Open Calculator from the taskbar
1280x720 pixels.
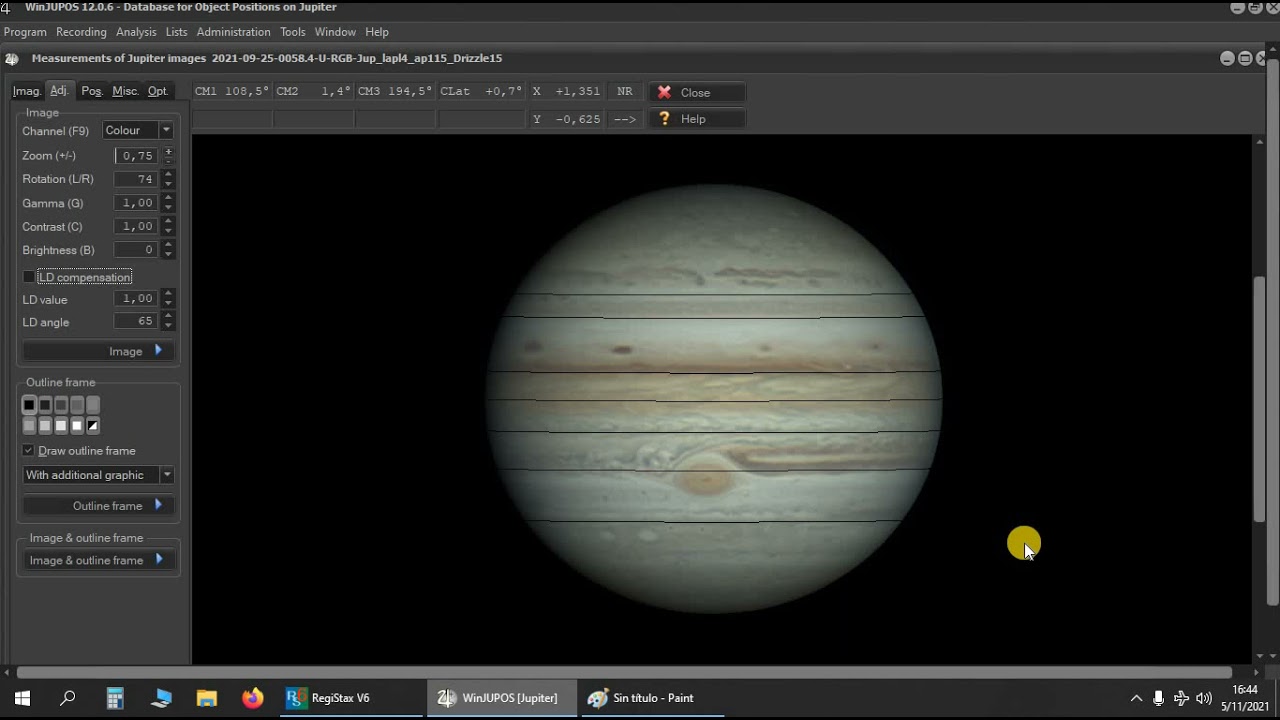point(115,698)
